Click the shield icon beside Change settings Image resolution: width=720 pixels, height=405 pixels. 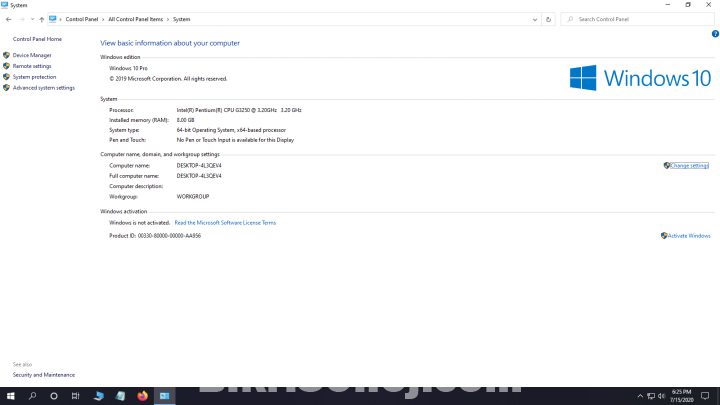(667, 165)
